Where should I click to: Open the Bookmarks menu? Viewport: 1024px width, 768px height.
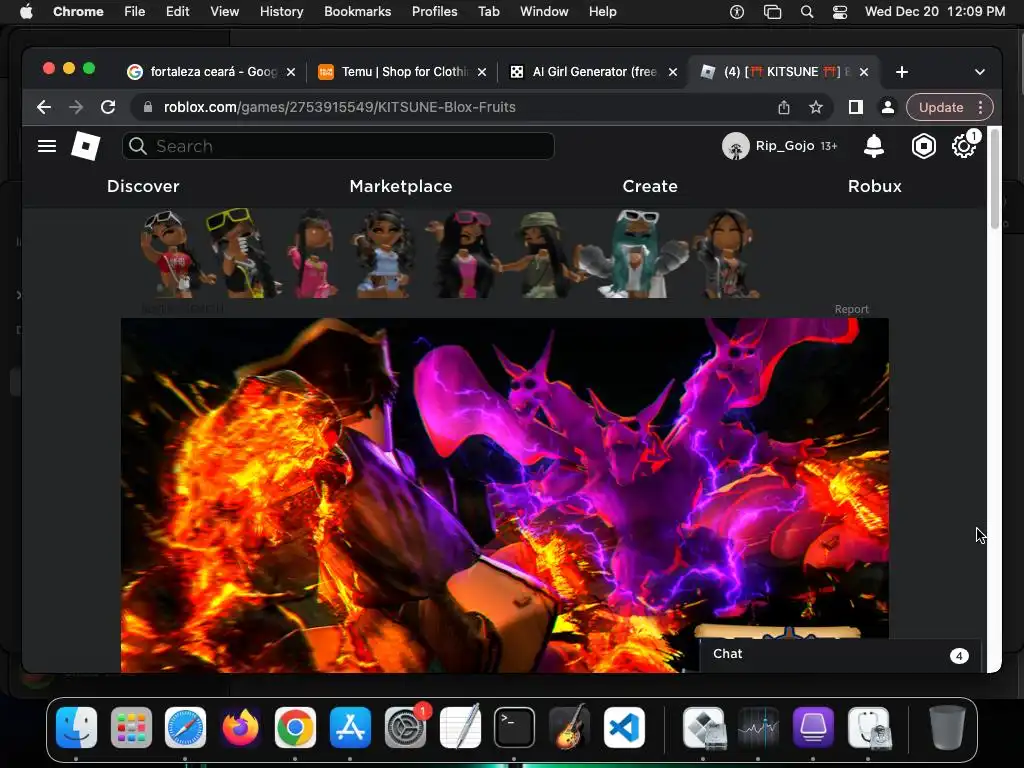click(358, 12)
